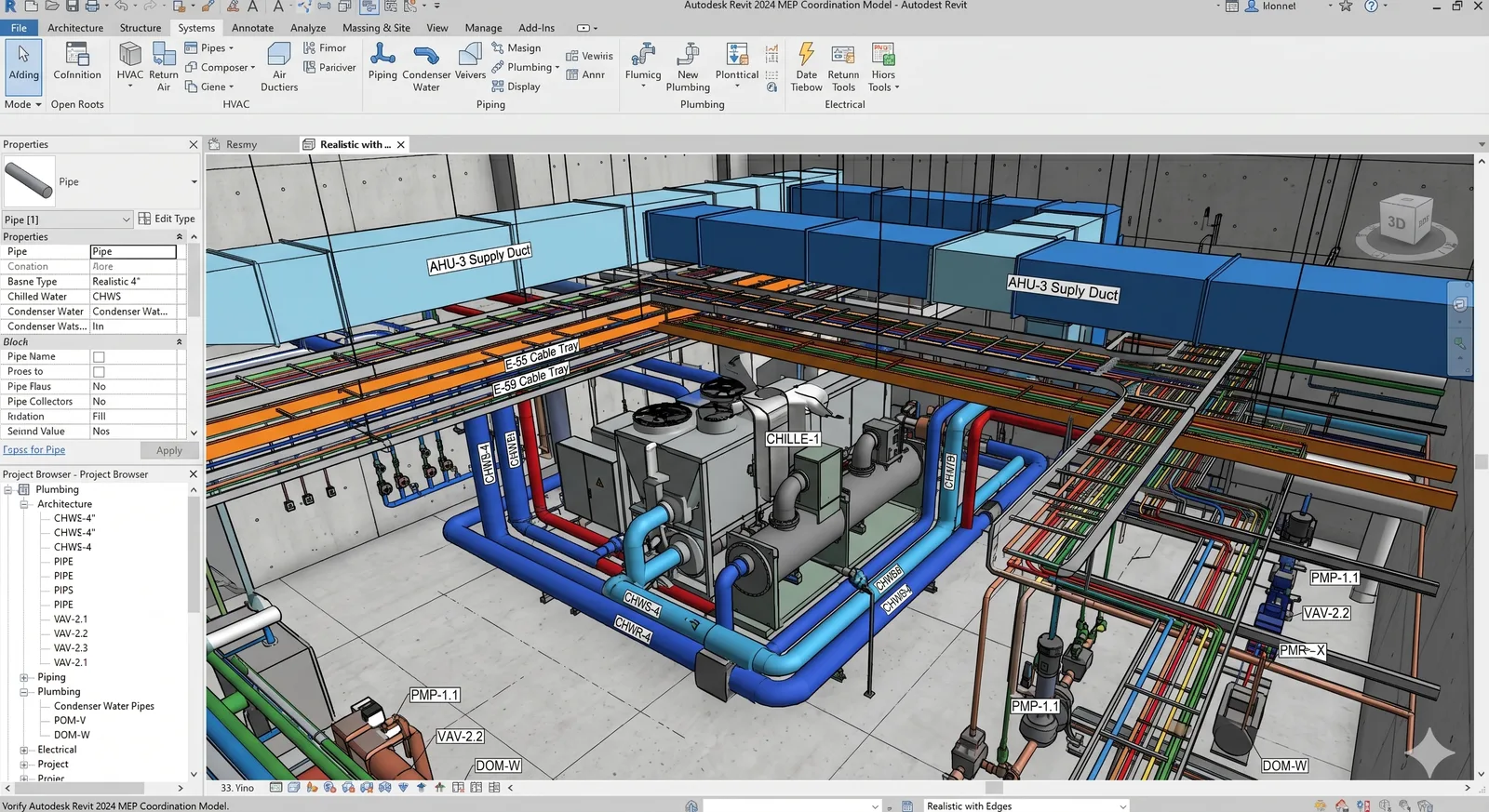Close the Realistic with... view tab

[401, 144]
